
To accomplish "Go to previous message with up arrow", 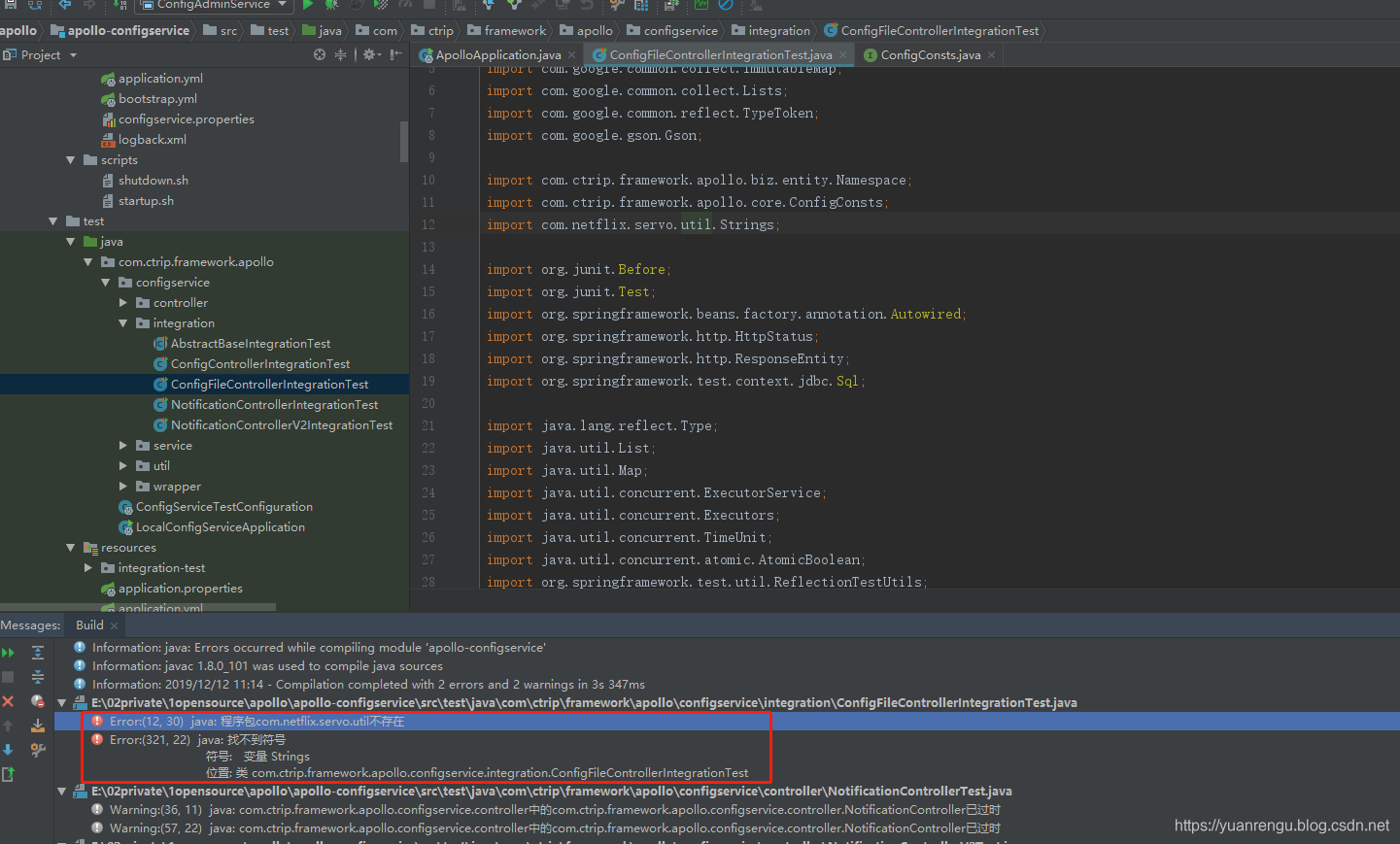I will click(8, 726).
